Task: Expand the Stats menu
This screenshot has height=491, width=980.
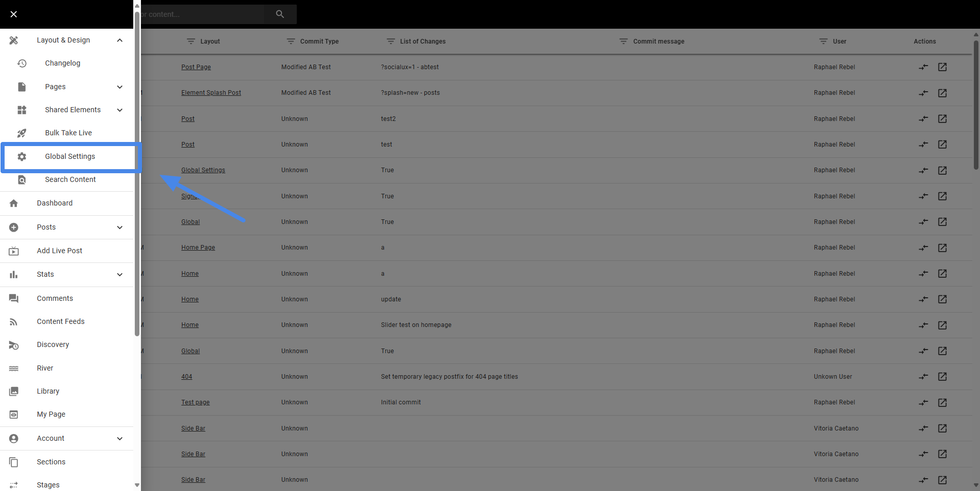Action: click(x=120, y=274)
